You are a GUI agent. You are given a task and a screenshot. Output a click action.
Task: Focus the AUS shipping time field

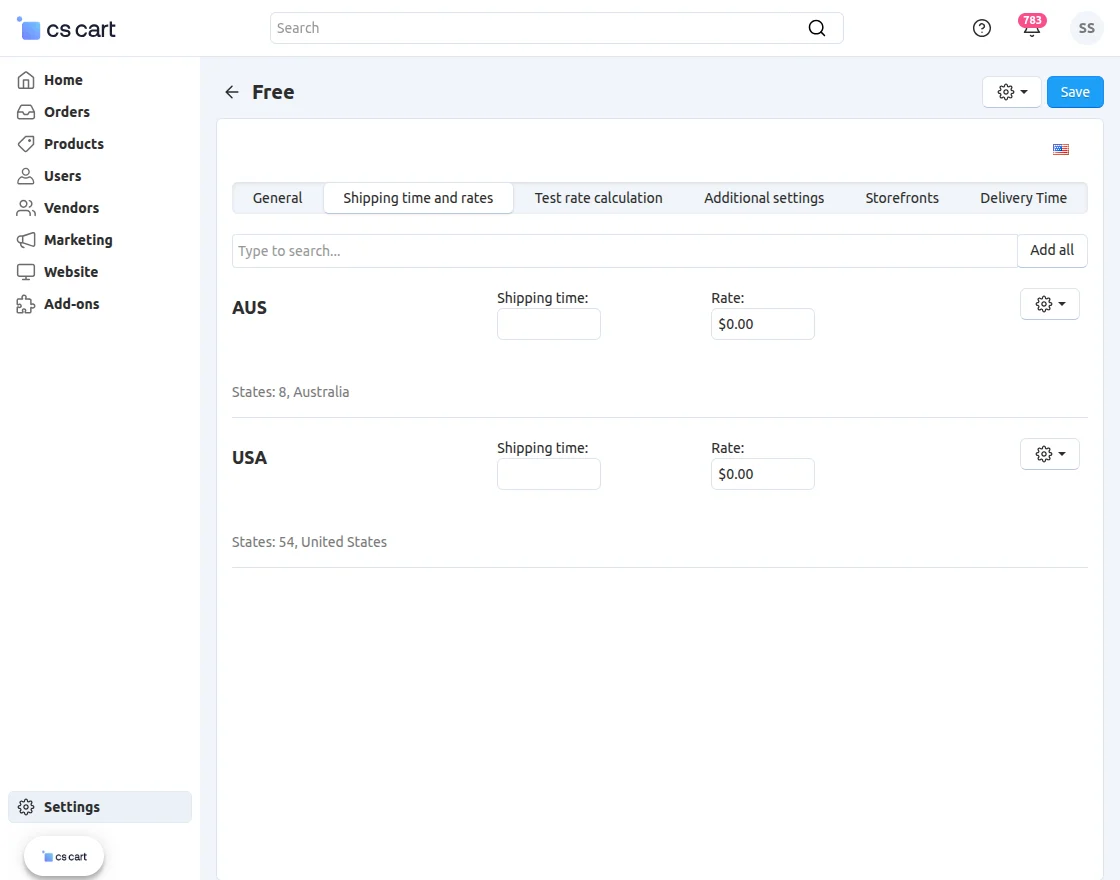(x=548, y=324)
